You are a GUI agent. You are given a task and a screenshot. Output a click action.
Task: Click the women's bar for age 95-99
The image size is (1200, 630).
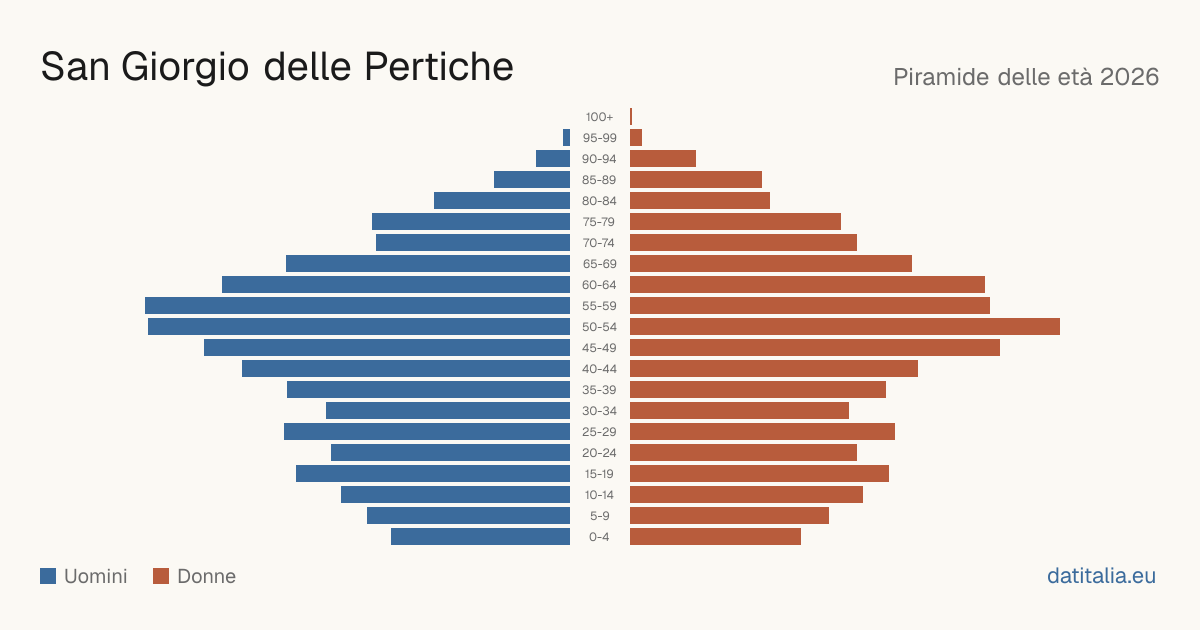[x=636, y=137]
